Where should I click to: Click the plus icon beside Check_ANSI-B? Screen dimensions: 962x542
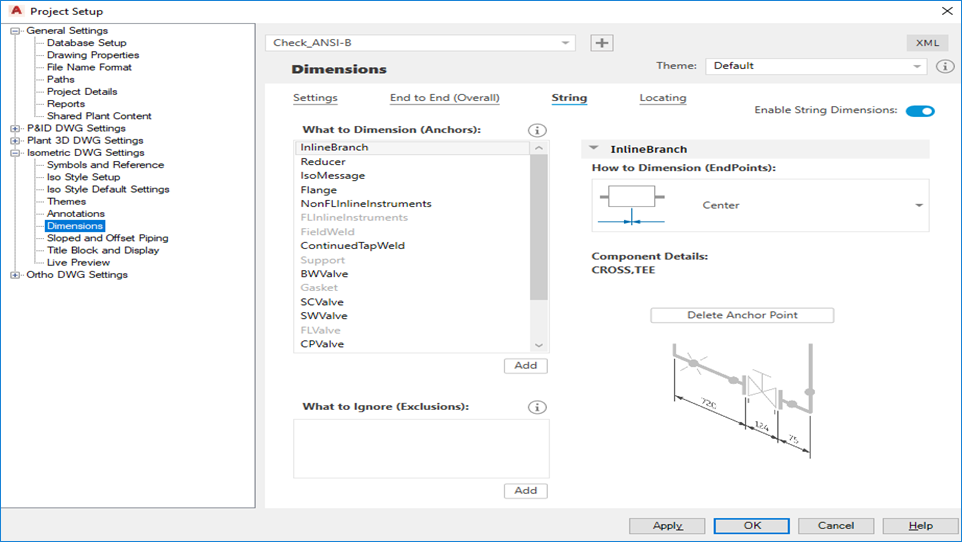(601, 43)
